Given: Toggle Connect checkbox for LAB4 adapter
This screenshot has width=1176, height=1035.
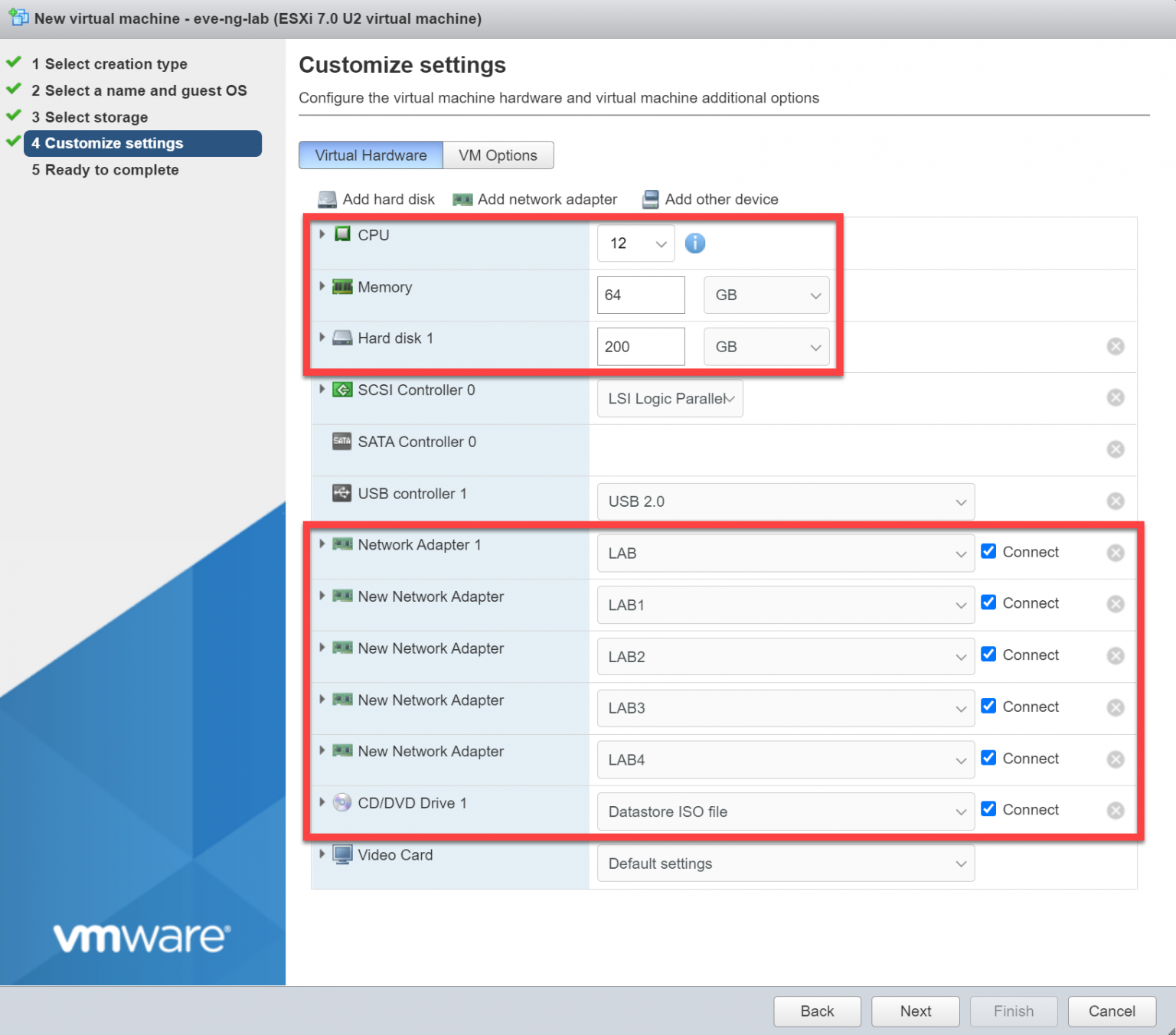Looking at the screenshot, I should [x=988, y=758].
